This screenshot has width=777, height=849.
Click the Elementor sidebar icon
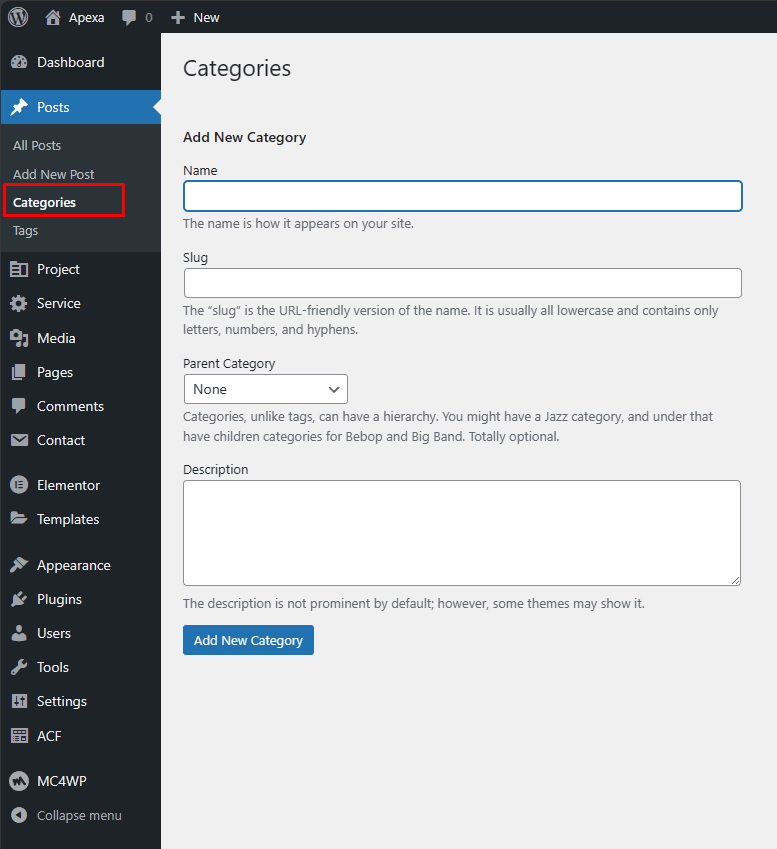tap(18, 485)
